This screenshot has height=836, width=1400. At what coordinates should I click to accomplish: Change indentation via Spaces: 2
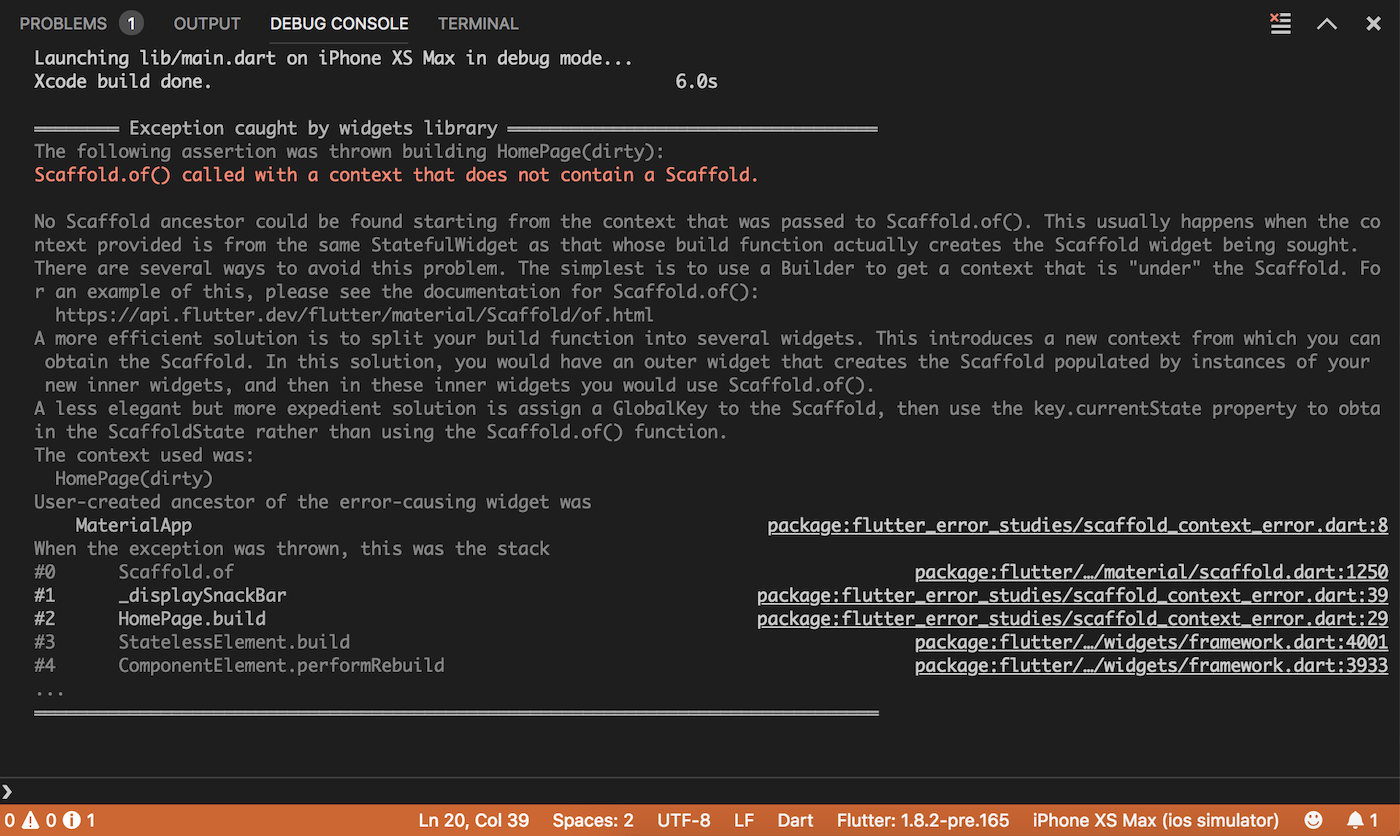(x=593, y=820)
